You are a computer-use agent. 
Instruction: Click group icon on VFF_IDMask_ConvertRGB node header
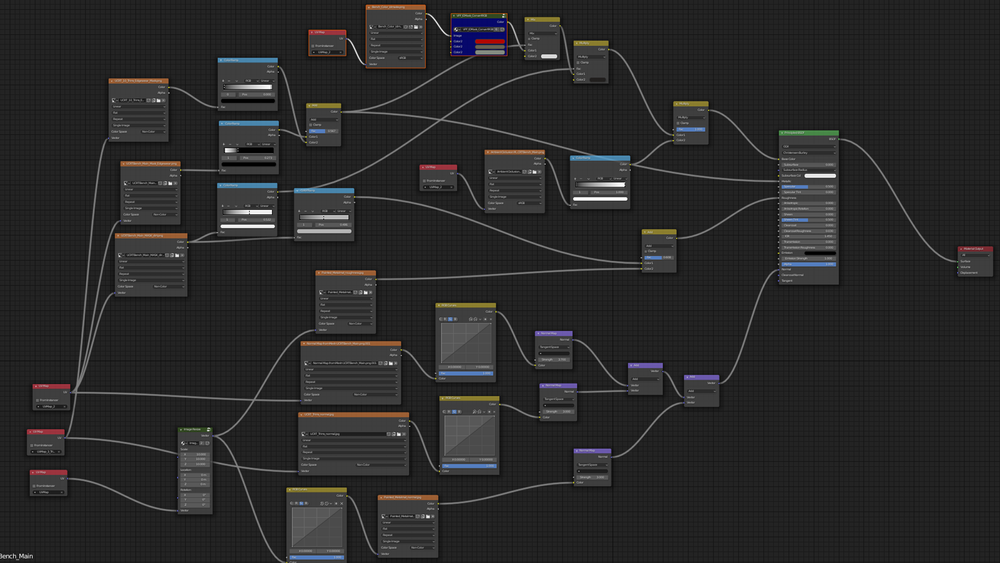tap(503, 16)
